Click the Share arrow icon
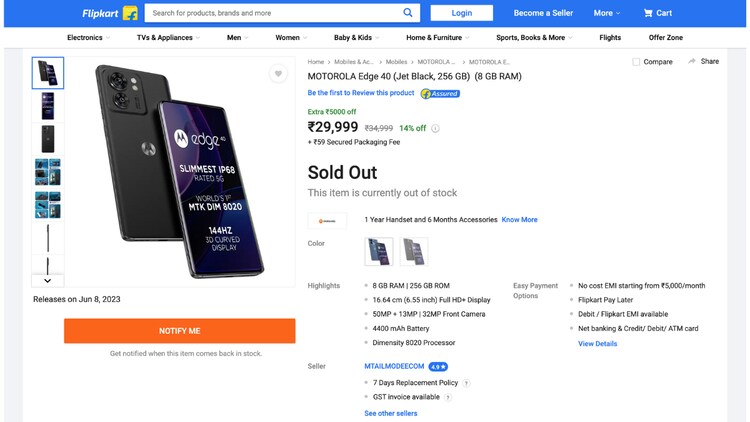Viewport: 750px width, 422px height. (692, 61)
